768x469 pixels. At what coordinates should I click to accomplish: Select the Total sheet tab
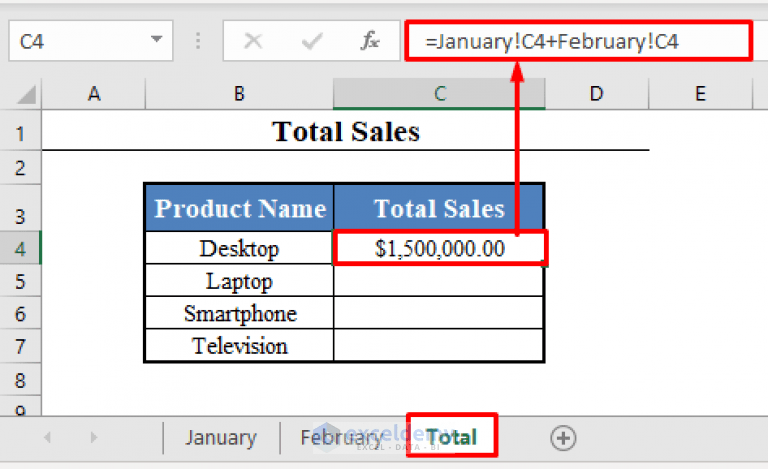pos(451,437)
